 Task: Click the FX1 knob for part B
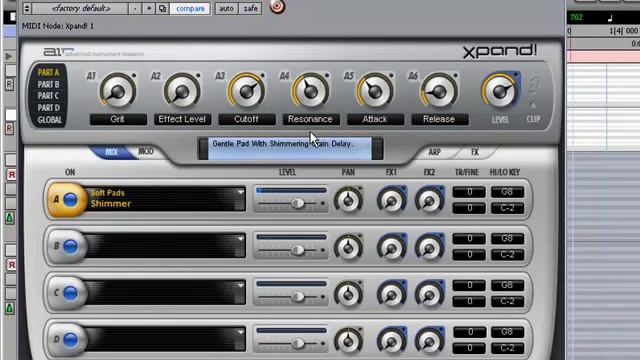391,247
